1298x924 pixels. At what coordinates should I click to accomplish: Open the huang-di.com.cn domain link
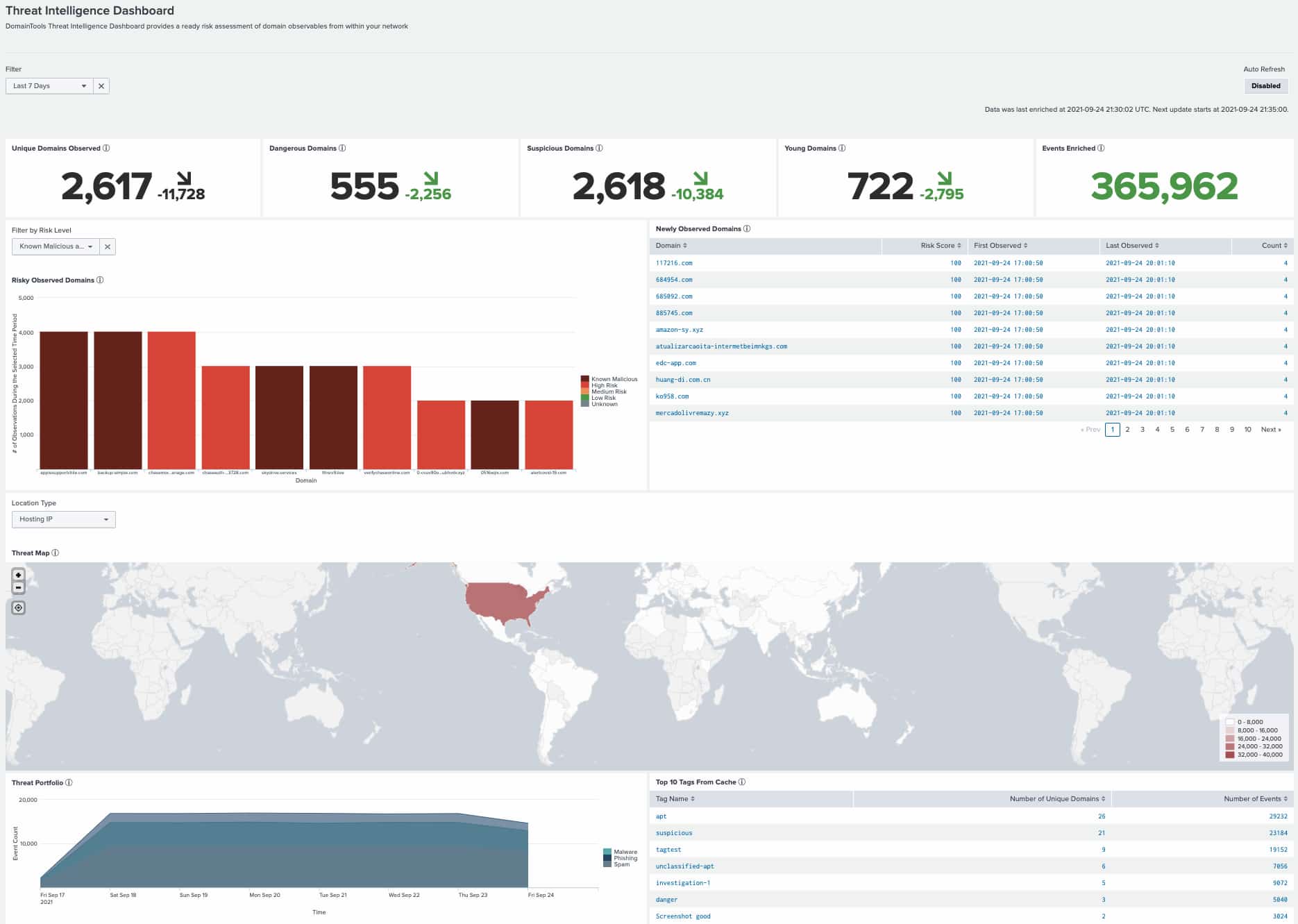pyautogui.click(x=683, y=380)
